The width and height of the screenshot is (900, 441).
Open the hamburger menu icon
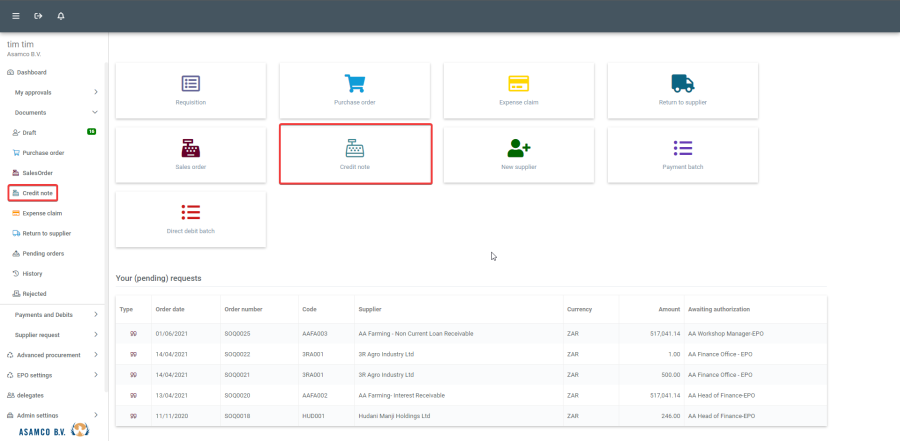coord(15,16)
